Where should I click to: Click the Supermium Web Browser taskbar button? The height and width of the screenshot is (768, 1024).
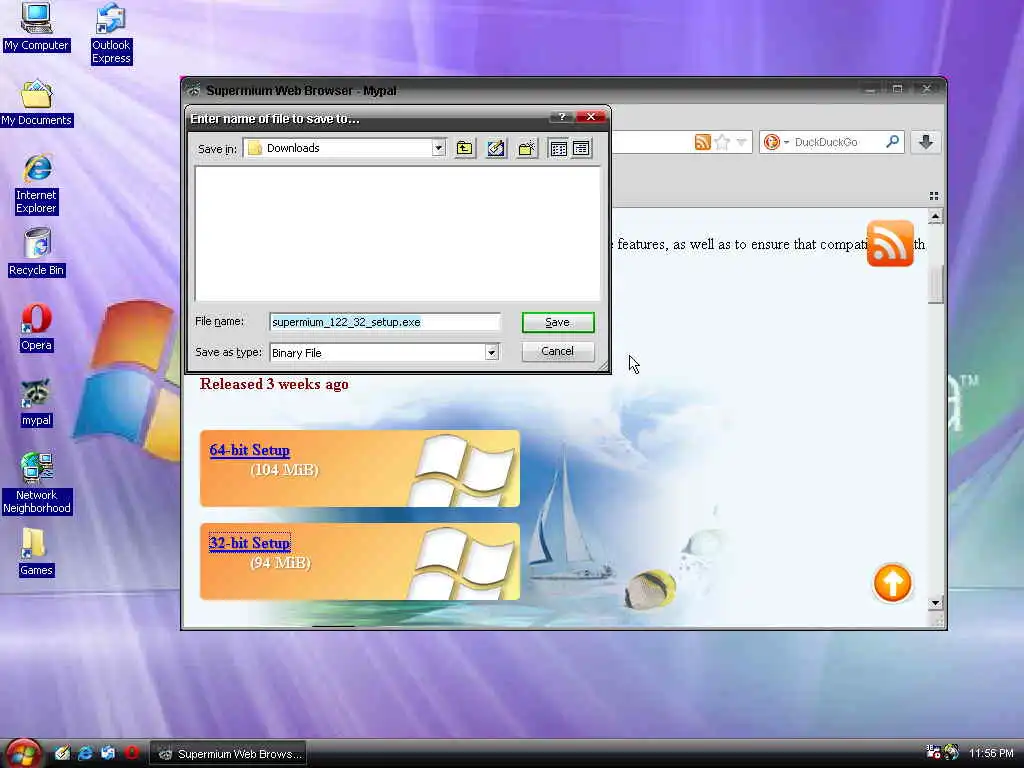pos(229,754)
